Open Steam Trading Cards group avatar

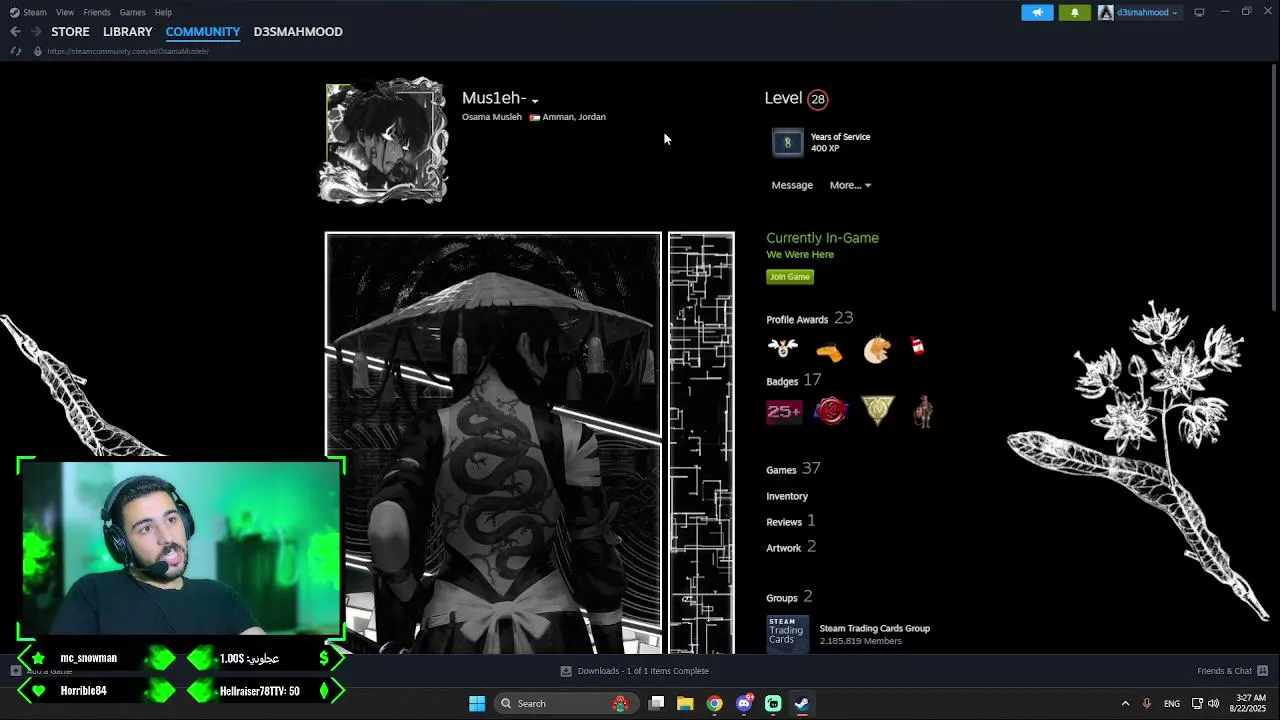pos(788,634)
